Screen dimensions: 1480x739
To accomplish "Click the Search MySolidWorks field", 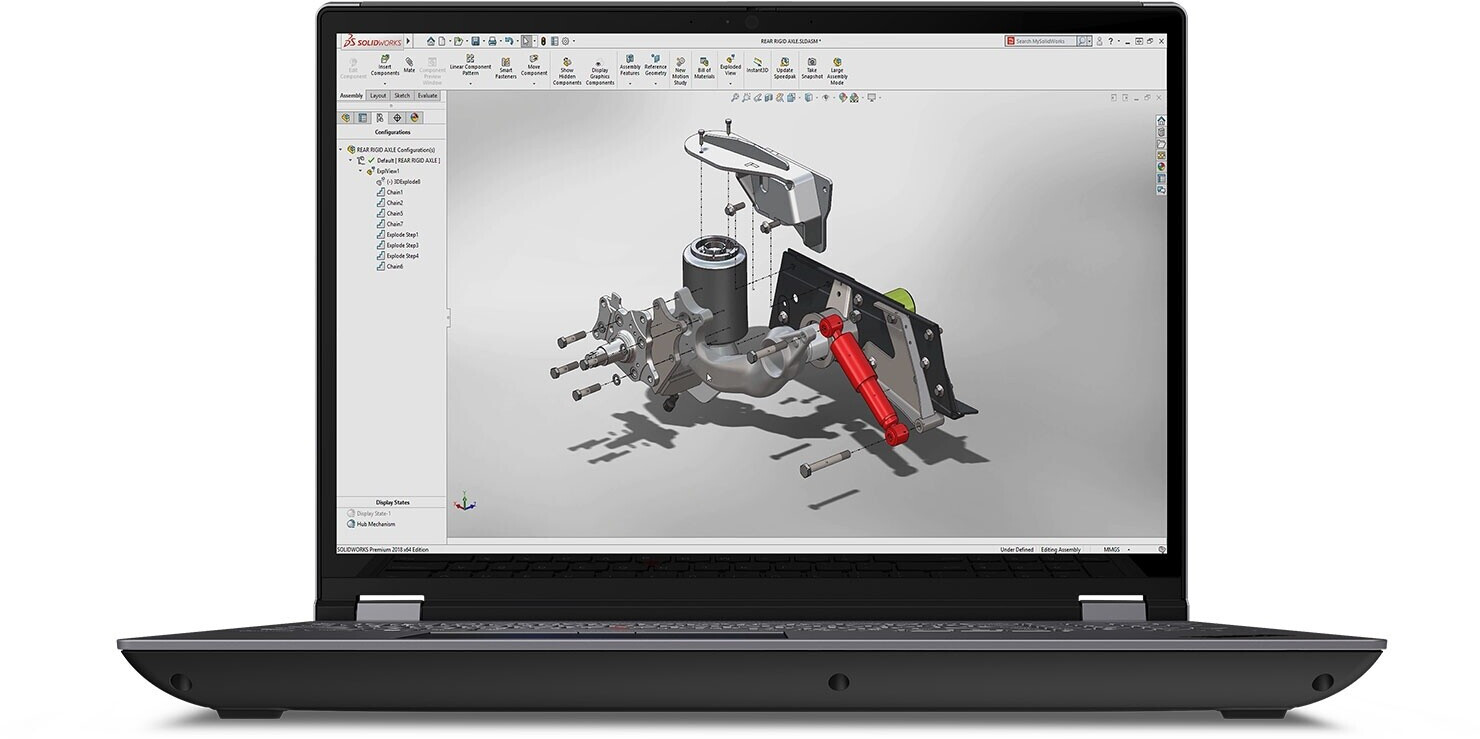I will (1045, 41).
